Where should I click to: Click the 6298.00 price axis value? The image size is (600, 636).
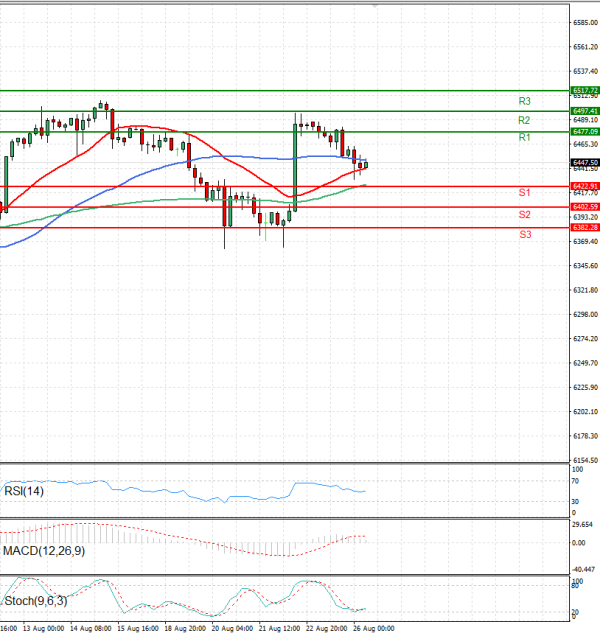tap(585, 315)
